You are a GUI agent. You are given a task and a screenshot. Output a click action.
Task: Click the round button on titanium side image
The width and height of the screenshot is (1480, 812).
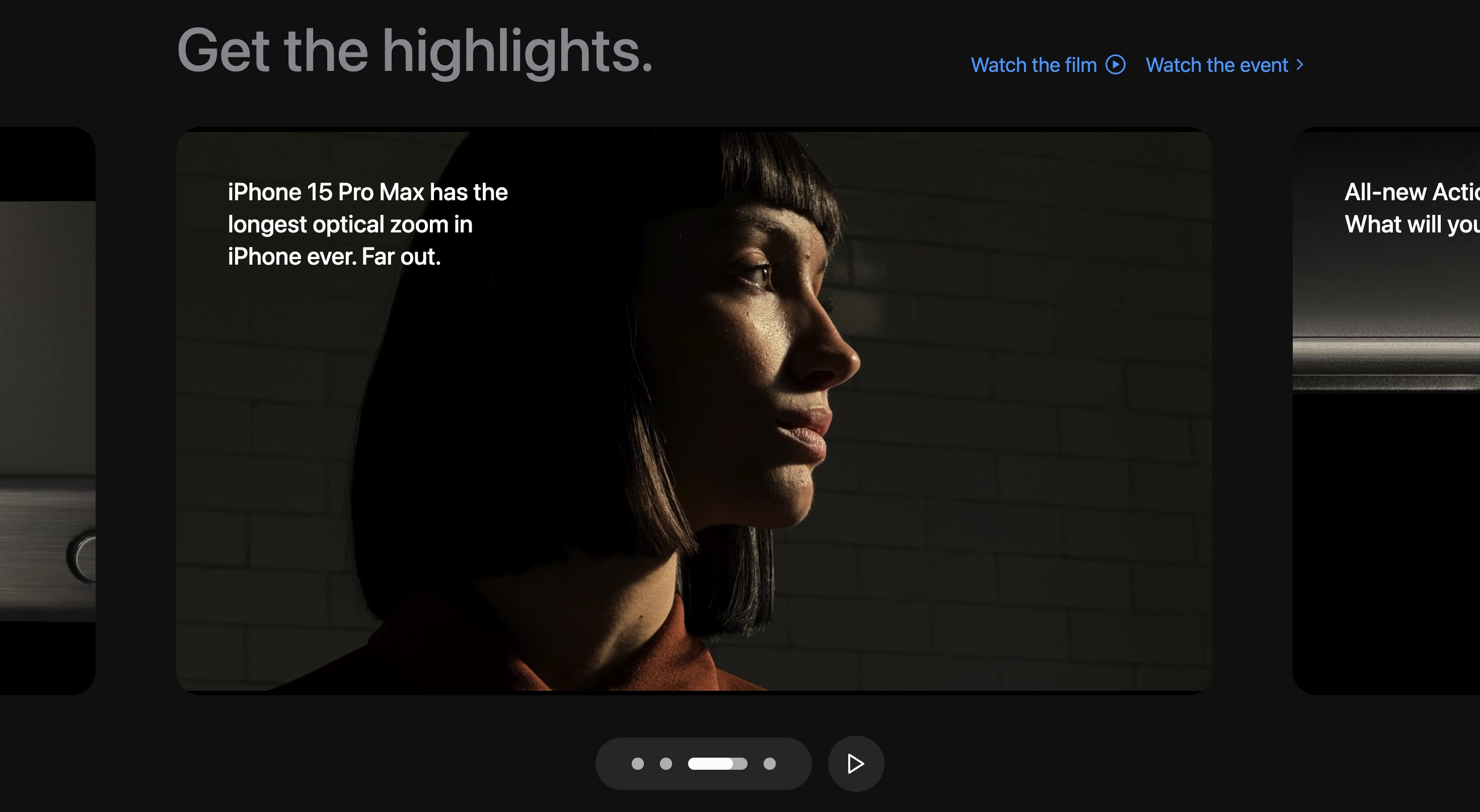tap(82, 557)
